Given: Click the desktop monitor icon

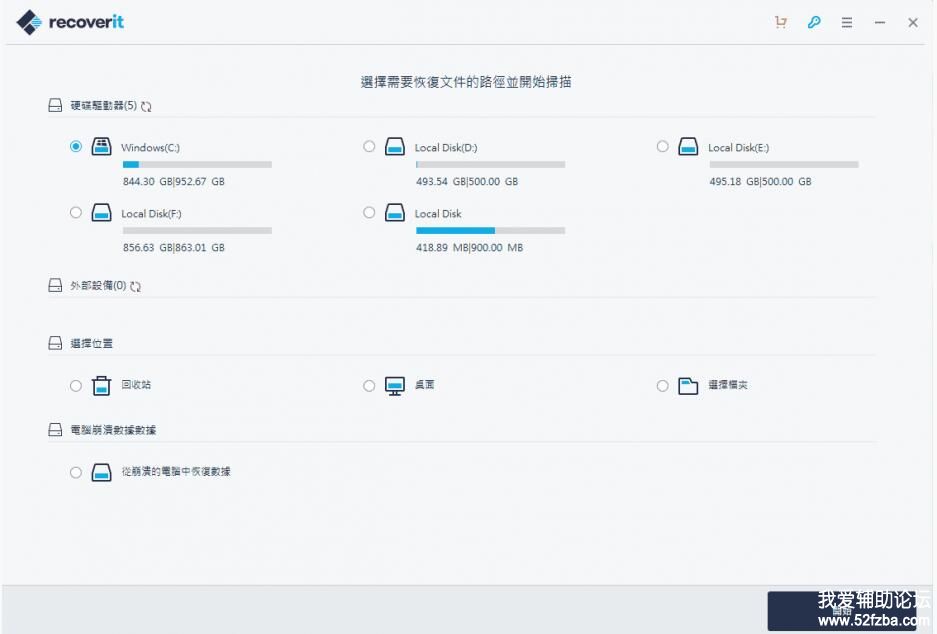Looking at the screenshot, I should pyautogui.click(x=395, y=386).
